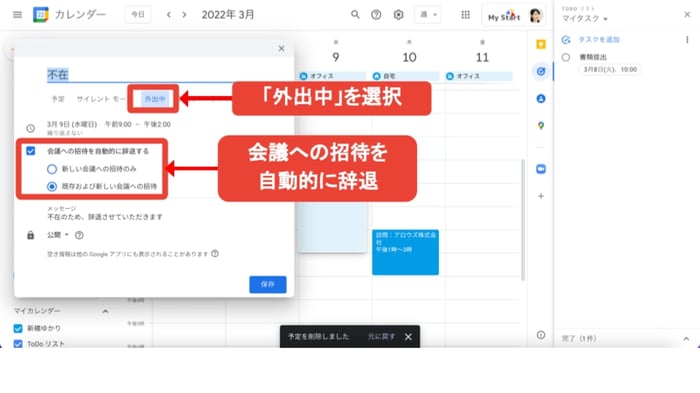Image resolution: width=700 pixels, height=393 pixels.
Task: Mark 書類提出 task as complete
Action: tap(566, 57)
